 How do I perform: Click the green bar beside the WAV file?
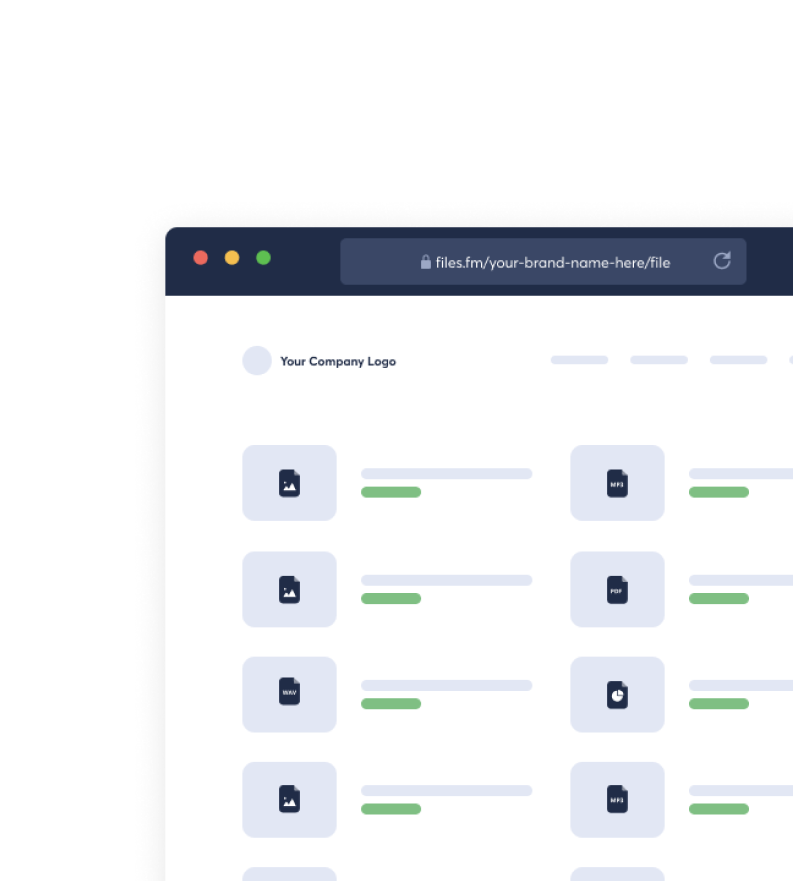(x=391, y=704)
